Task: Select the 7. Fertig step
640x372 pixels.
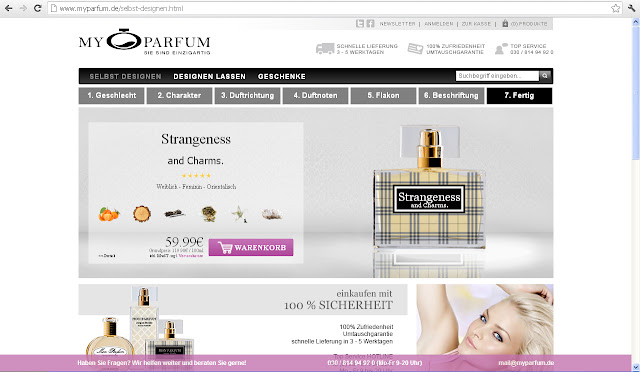Action: 519,96
